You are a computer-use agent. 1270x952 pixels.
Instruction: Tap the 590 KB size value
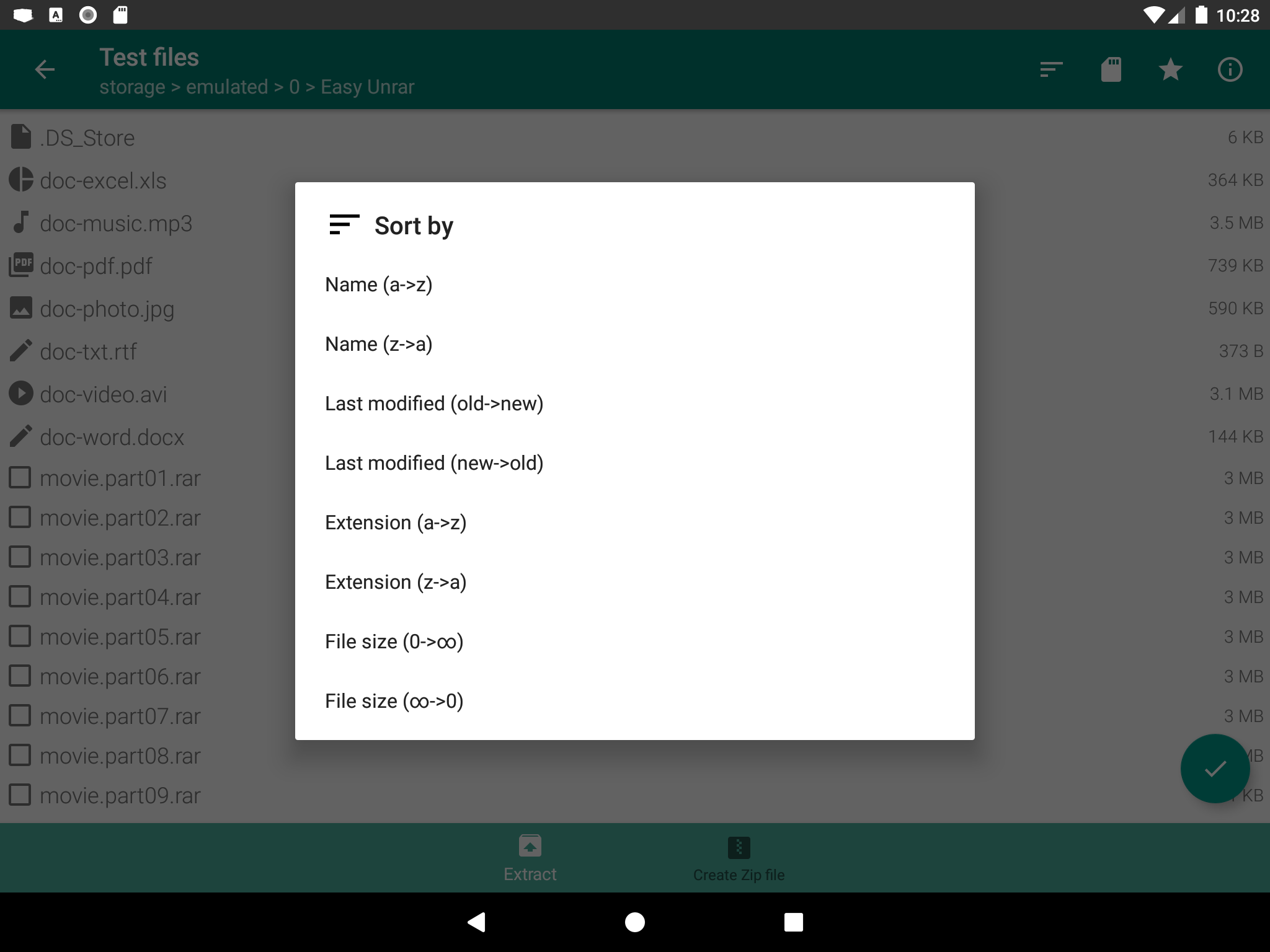pos(1235,308)
